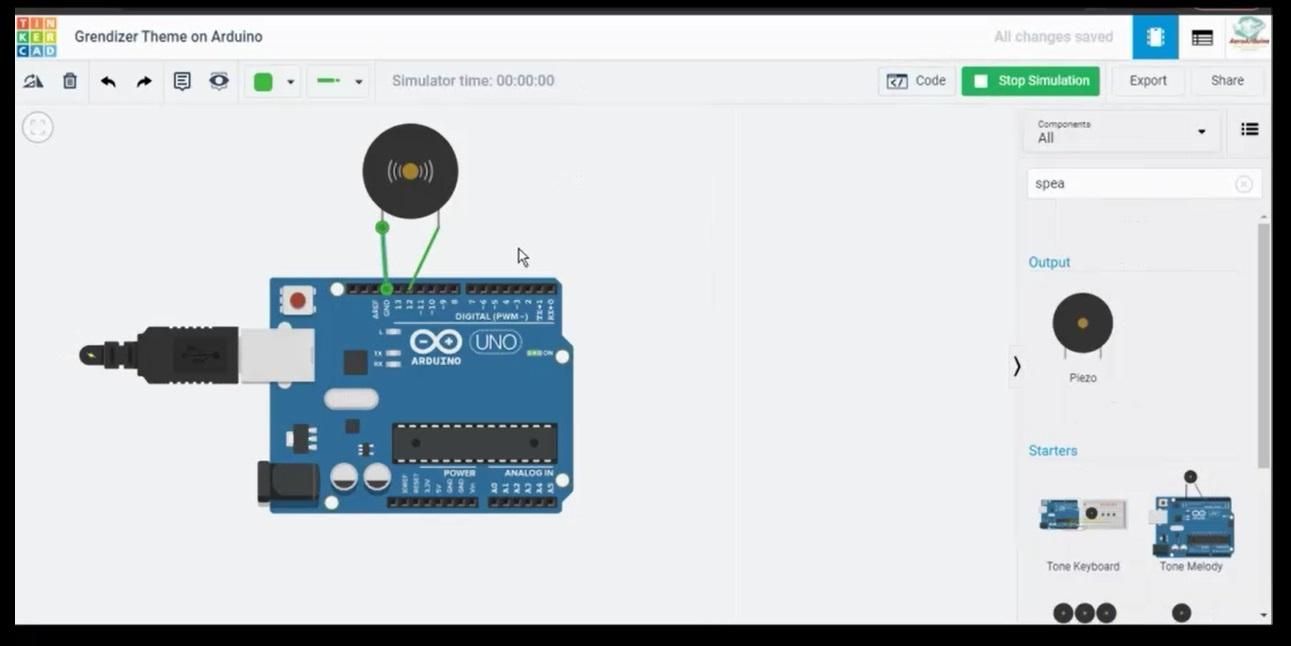Click the Delete (trash) icon
Image resolution: width=1291 pixels, height=646 pixels.
point(69,81)
